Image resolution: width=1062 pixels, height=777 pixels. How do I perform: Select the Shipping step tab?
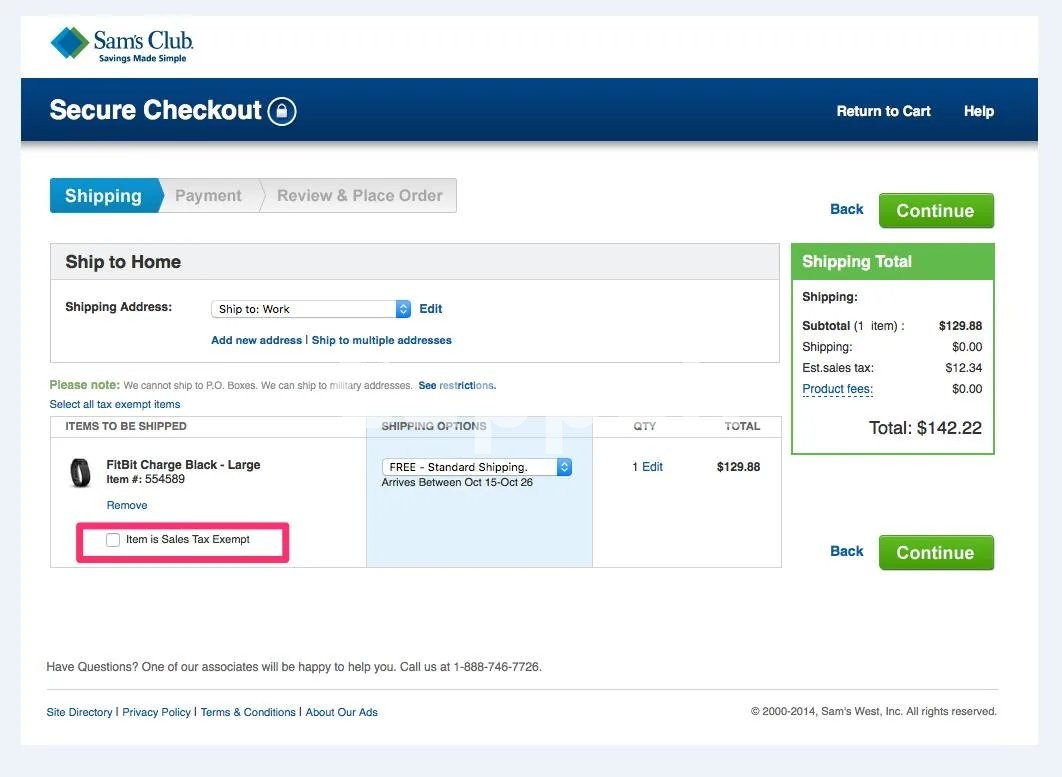103,196
